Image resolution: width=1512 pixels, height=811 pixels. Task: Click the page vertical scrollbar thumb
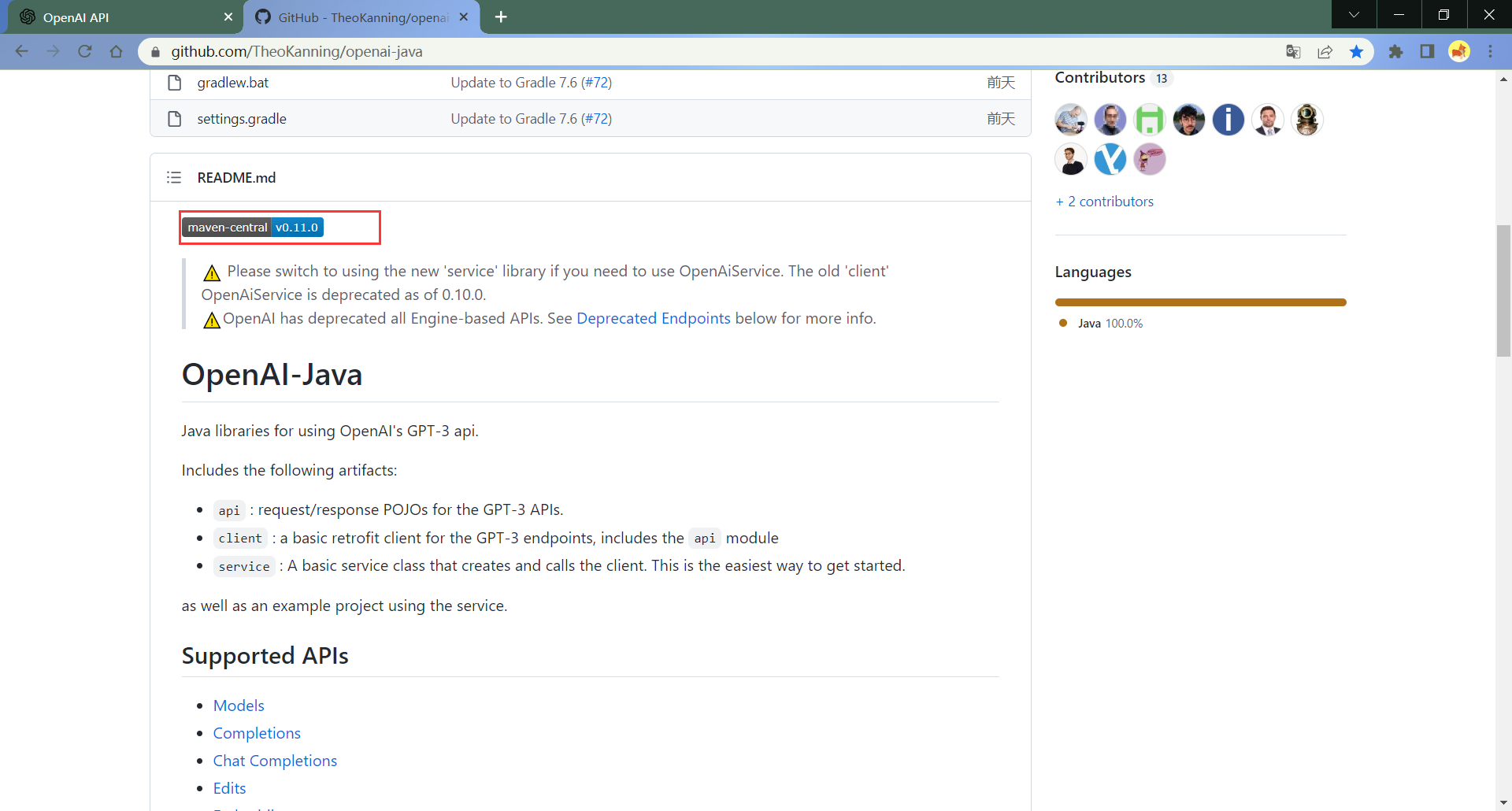coord(1504,291)
